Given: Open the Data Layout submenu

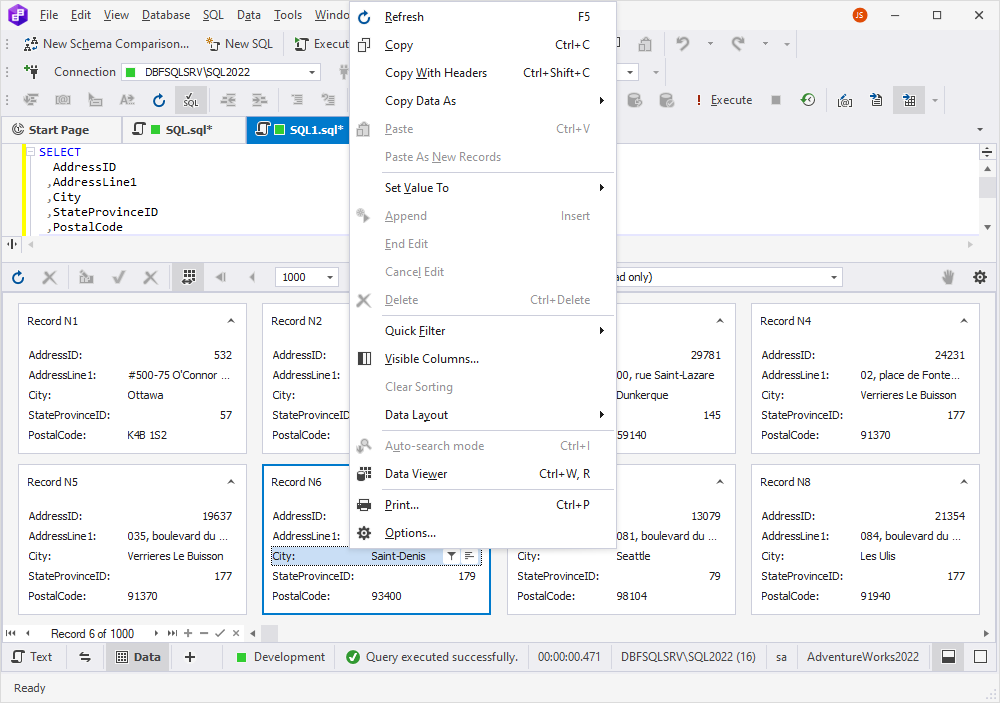Looking at the screenshot, I should [x=483, y=415].
